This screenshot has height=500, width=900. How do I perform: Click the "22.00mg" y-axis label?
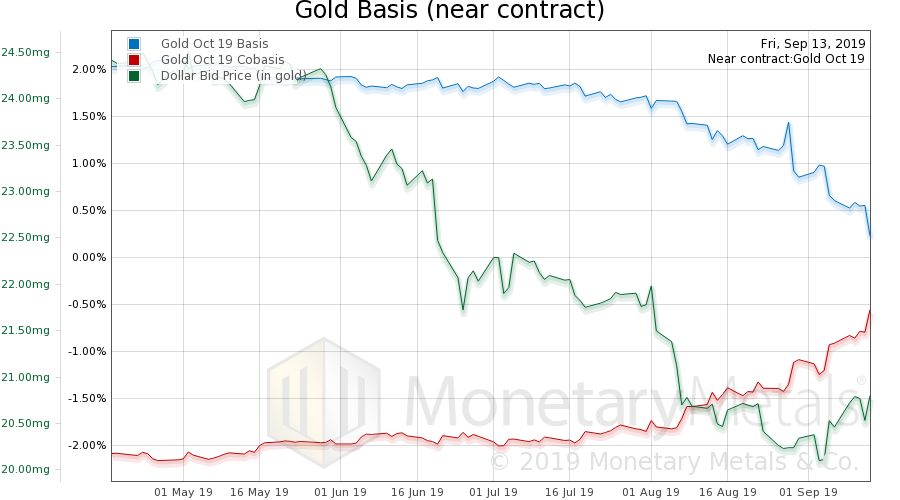pos(25,284)
